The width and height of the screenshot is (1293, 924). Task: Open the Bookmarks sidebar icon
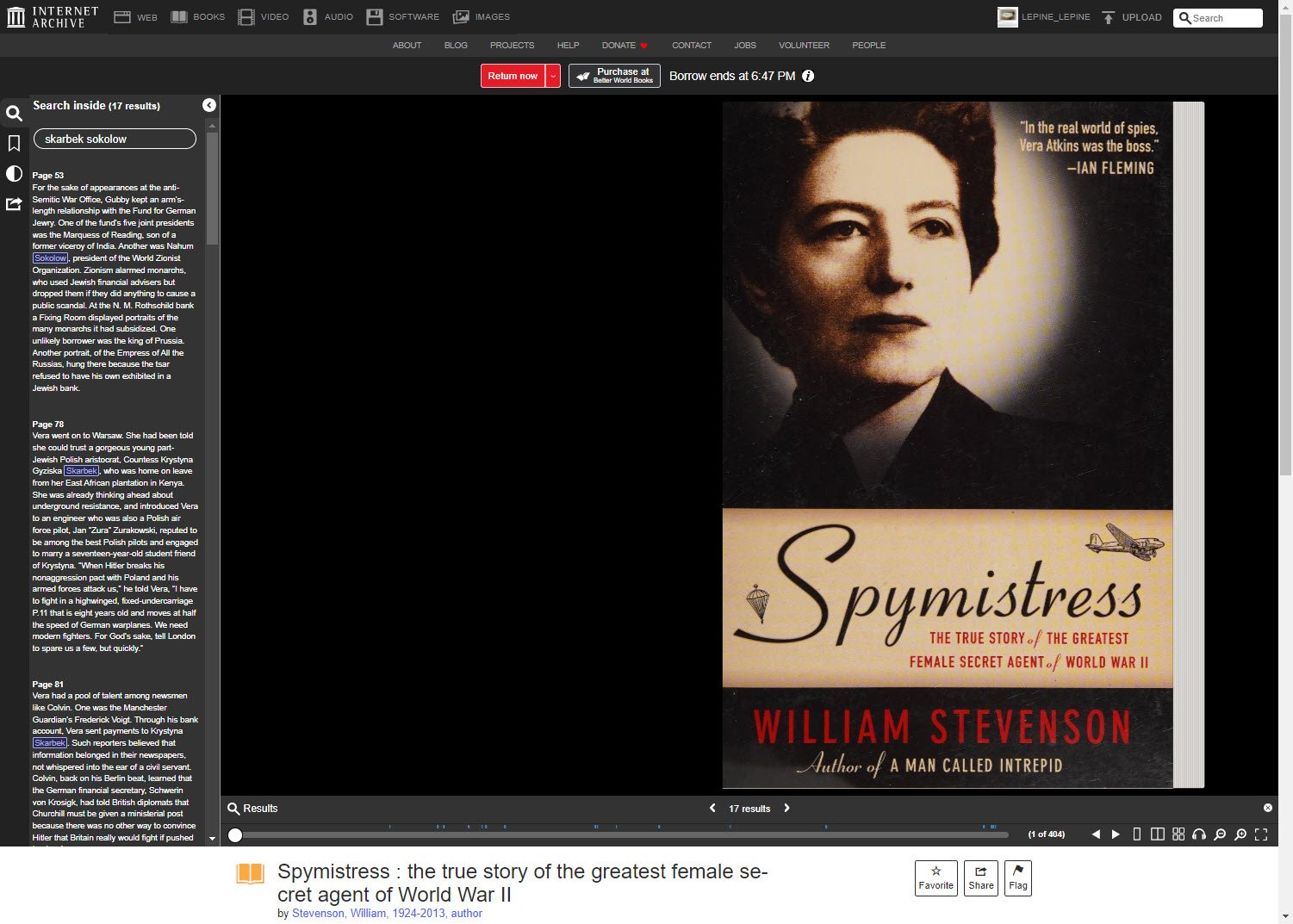click(14, 143)
